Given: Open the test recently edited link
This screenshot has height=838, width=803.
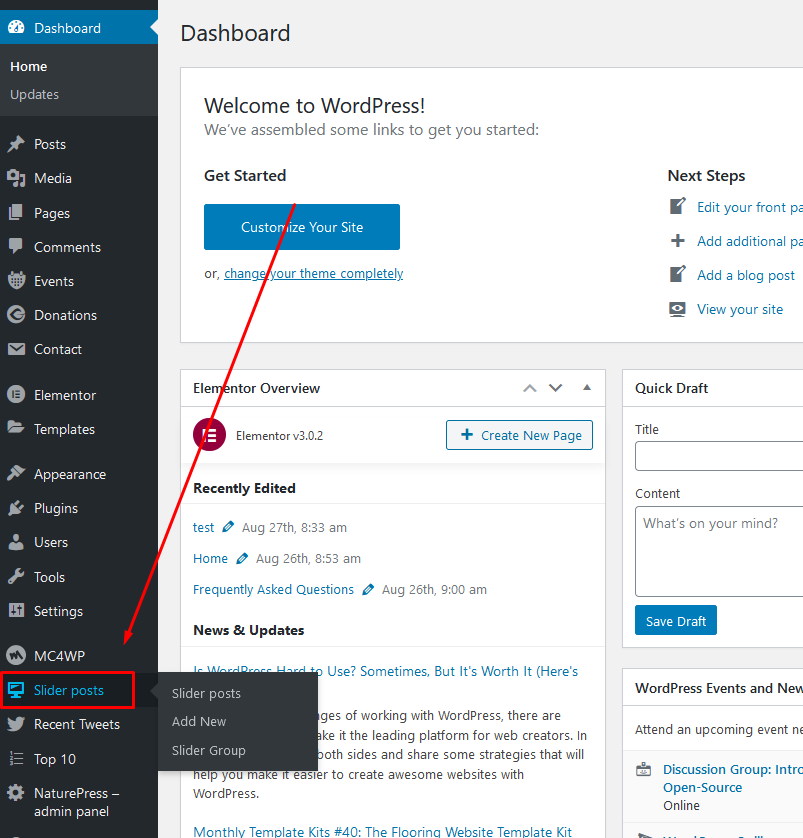Looking at the screenshot, I should [x=203, y=527].
